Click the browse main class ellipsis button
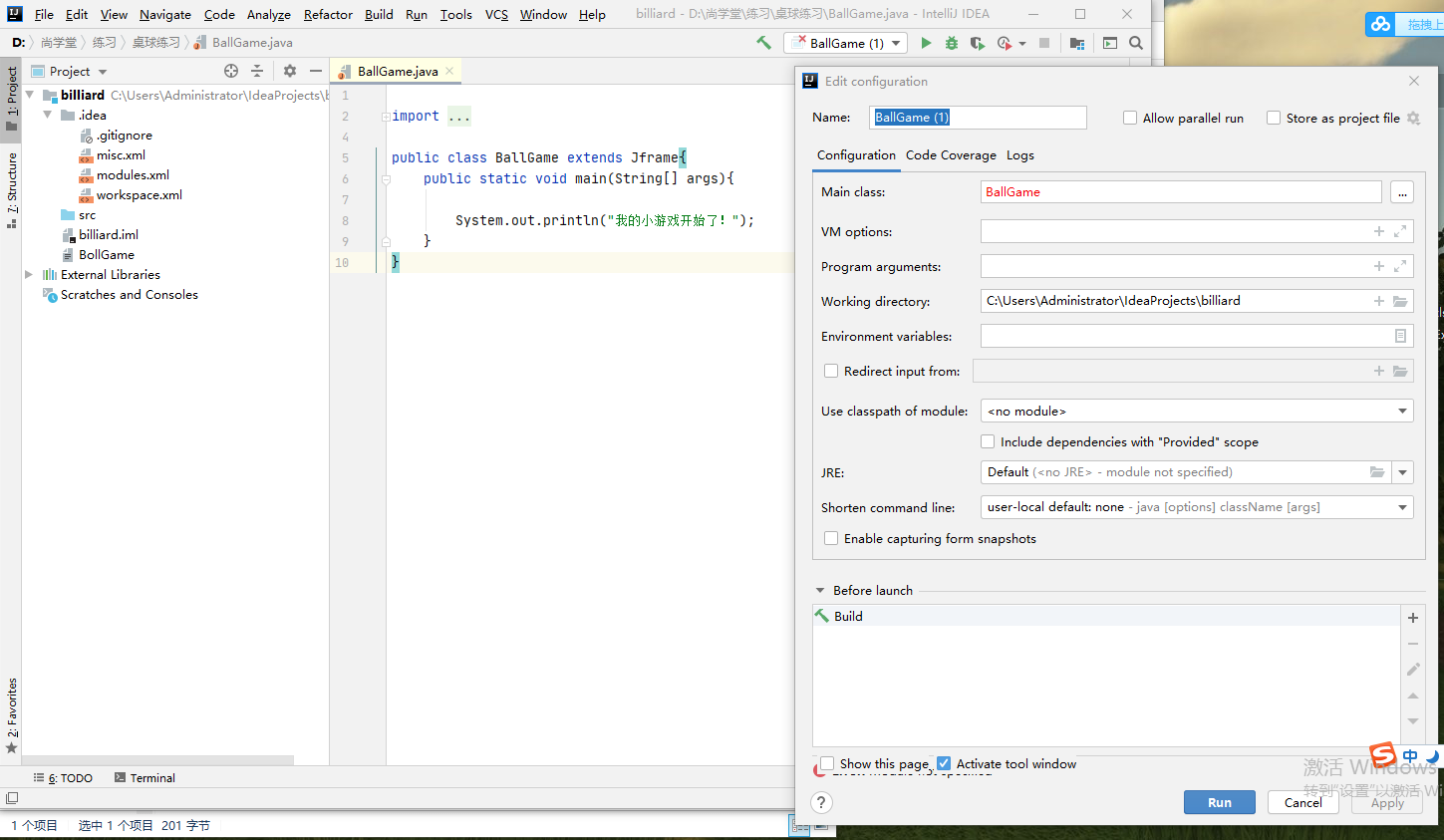The image size is (1444, 840). (1402, 192)
